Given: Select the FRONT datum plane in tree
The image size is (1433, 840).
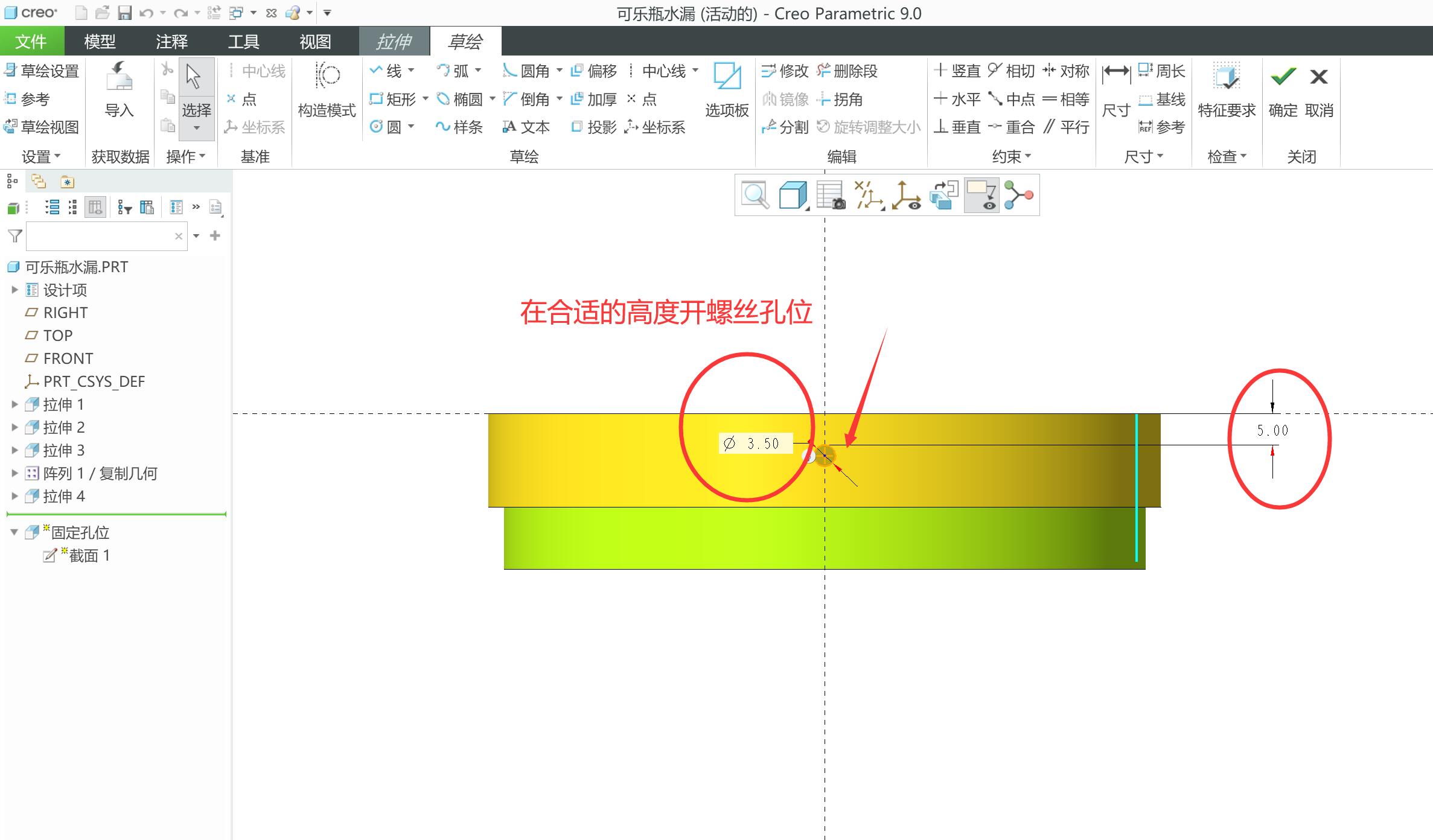Looking at the screenshot, I should [x=68, y=358].
